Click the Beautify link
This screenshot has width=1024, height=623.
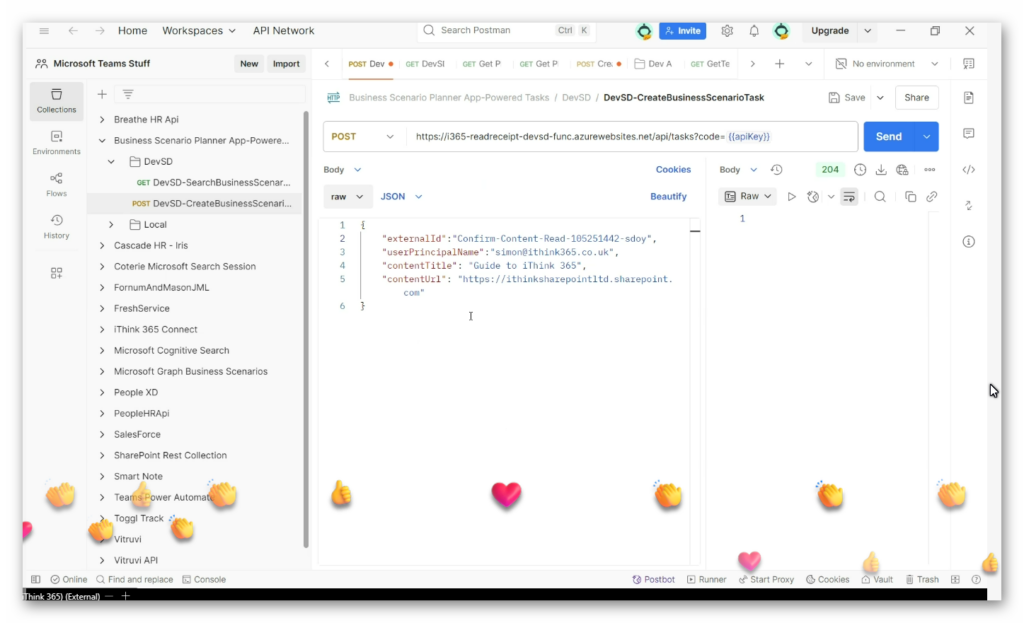[668, 196]
